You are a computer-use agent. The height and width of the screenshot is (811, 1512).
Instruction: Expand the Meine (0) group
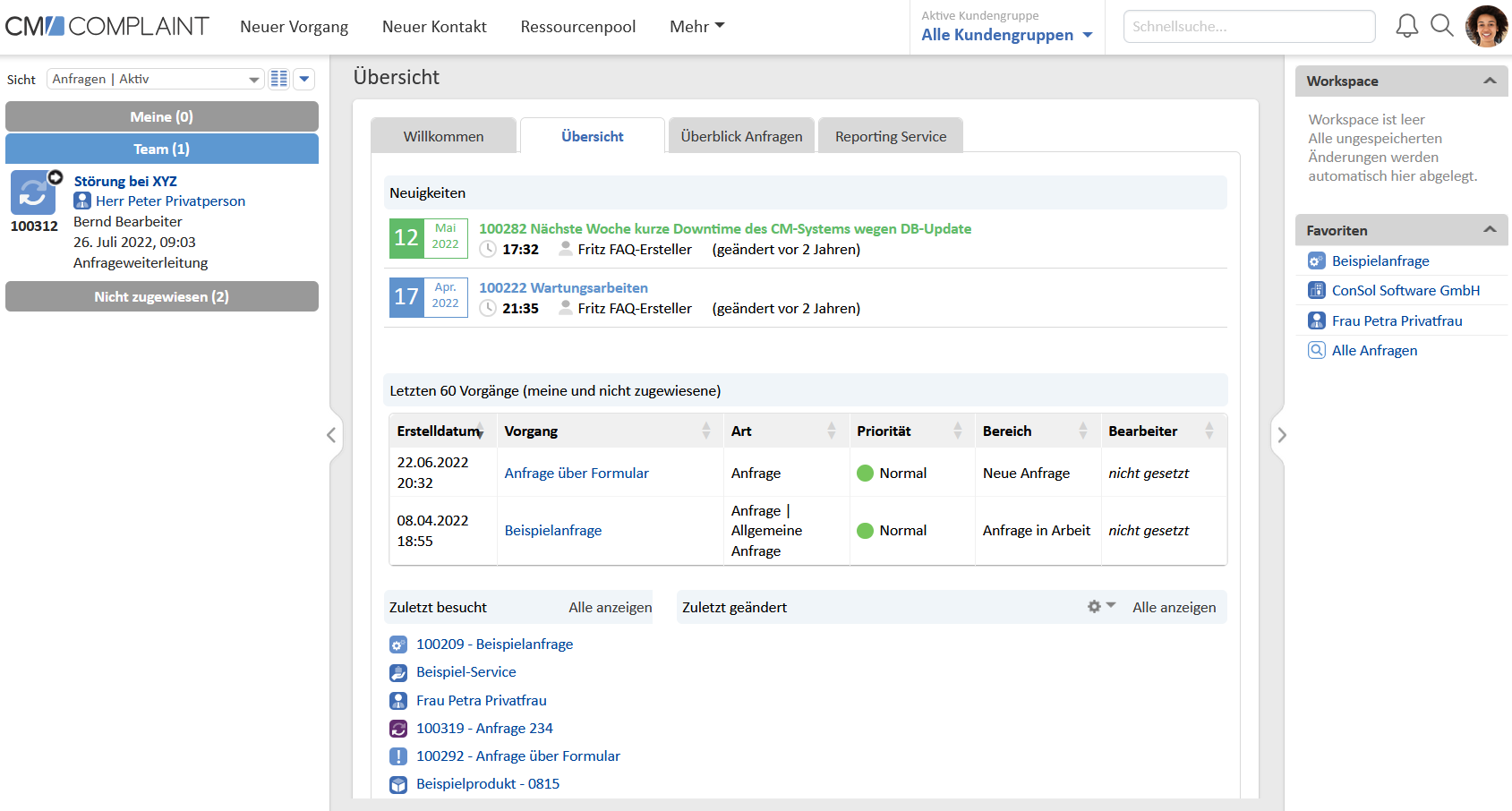tap(162, 116)
